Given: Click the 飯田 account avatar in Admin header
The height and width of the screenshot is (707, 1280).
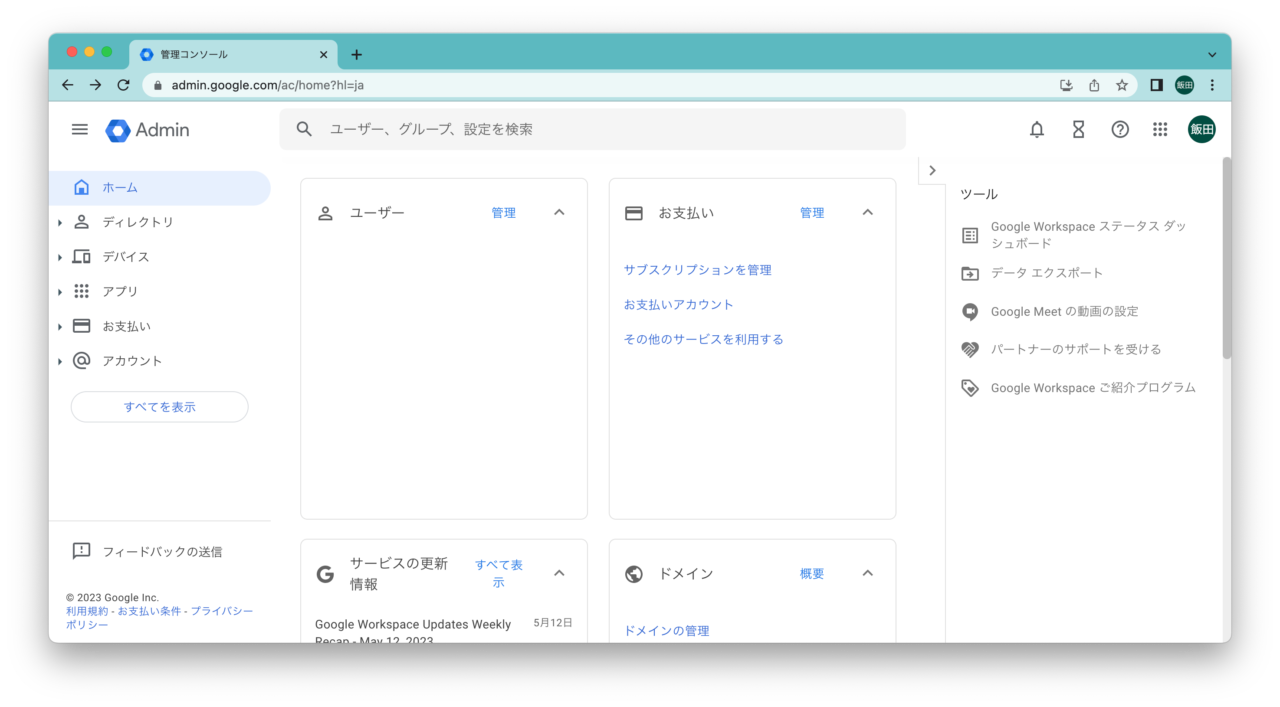Looking at the screenshot, I should [1201, 129].
